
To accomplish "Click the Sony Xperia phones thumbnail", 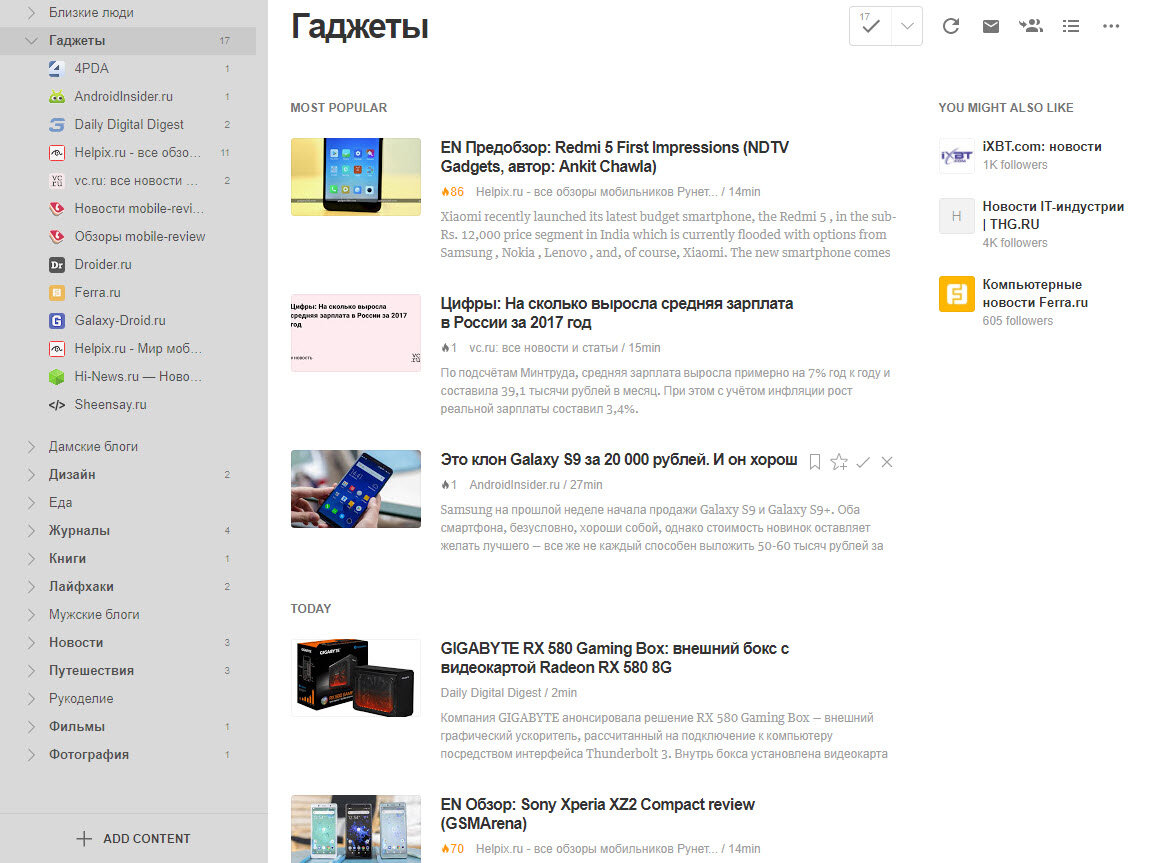I will coord(355,828).
